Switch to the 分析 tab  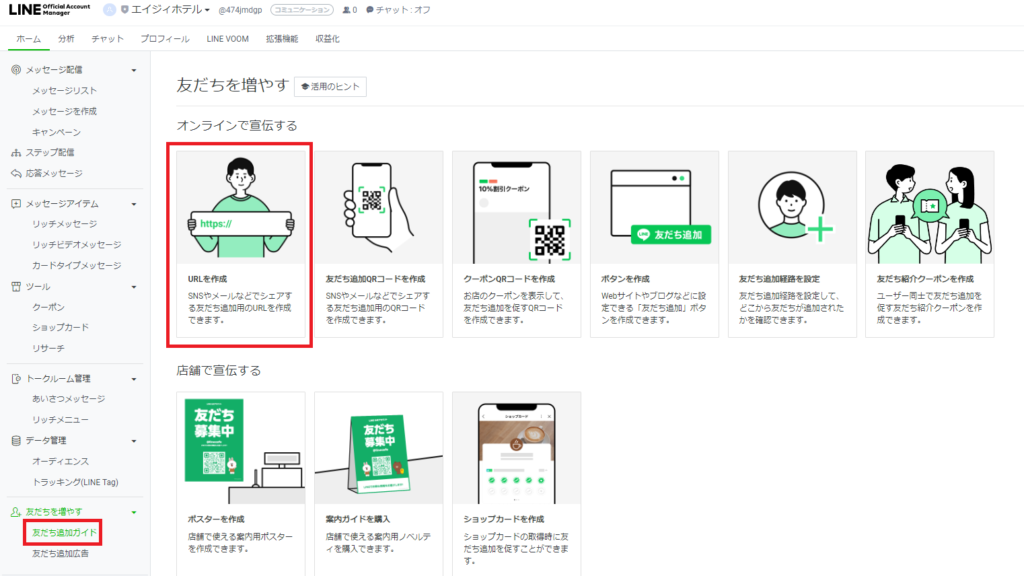click(66, 39)
